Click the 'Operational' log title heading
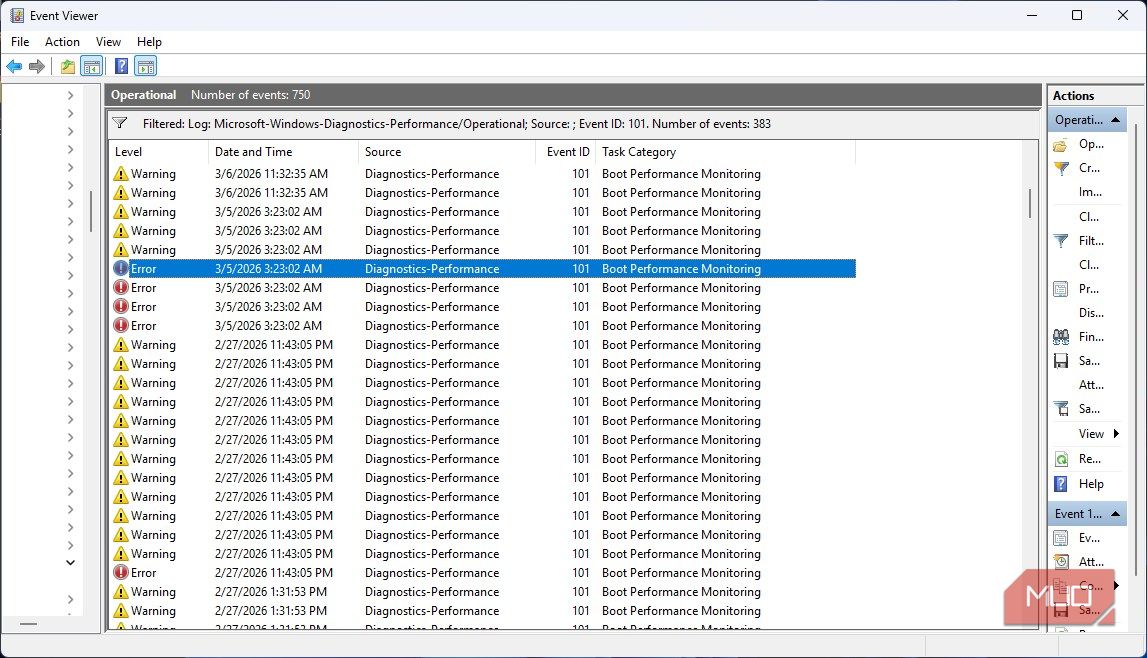This screenshot has width=1147, height=658. click(x=143, y=95)
